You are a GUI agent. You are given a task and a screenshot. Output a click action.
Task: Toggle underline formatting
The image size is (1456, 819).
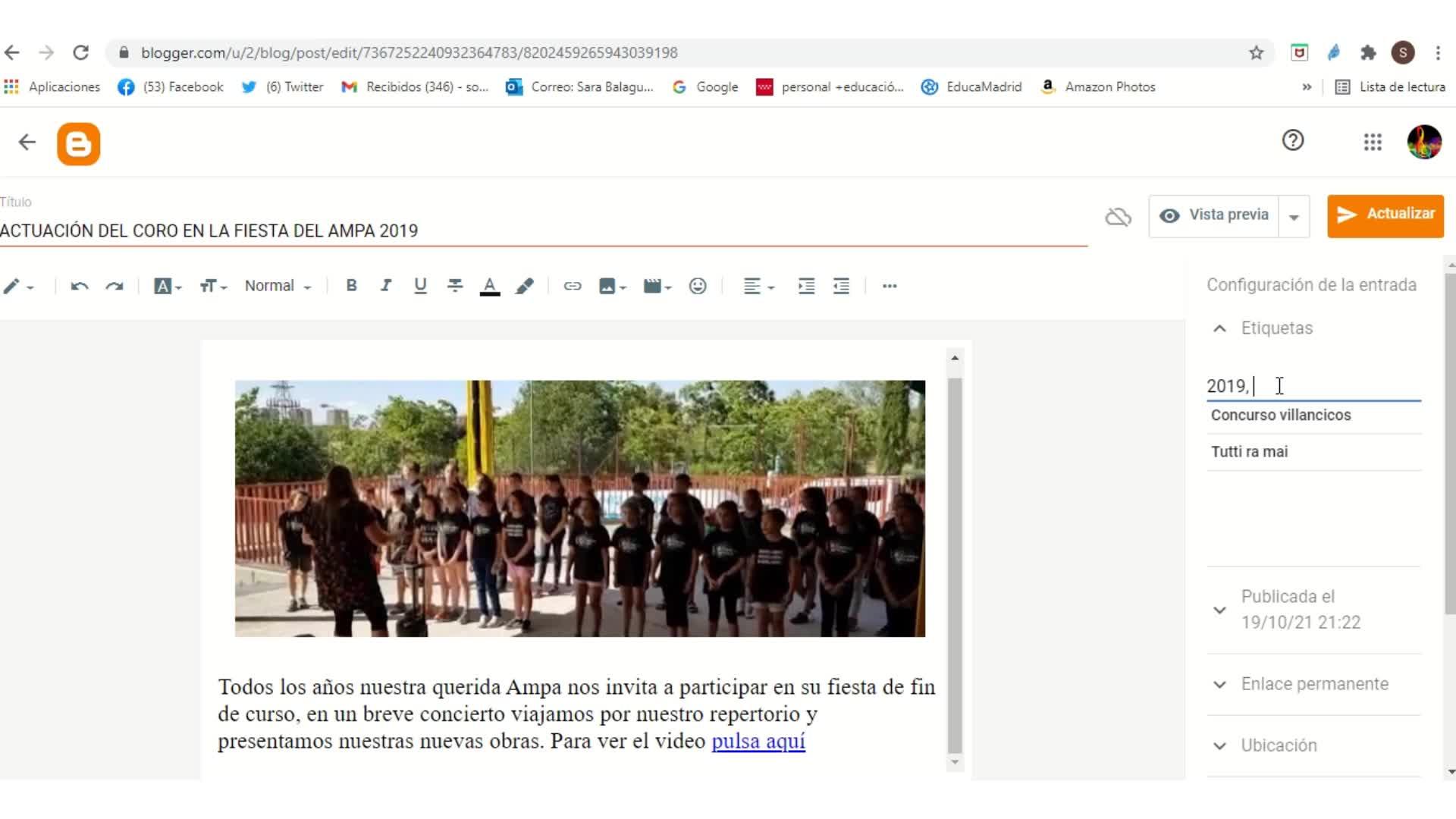pos(420,286)
